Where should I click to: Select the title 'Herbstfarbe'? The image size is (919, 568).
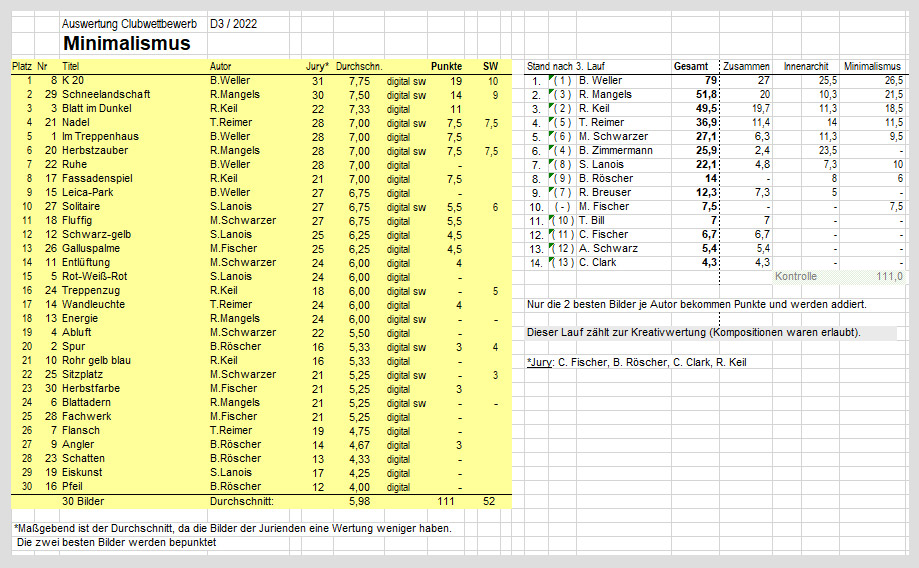(91, 389)
